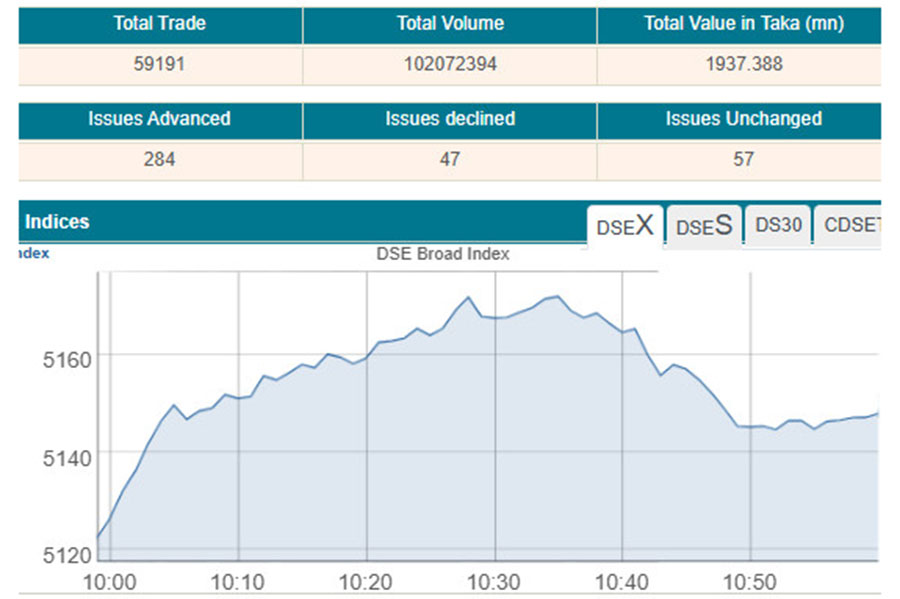Click the Total Volume column header
Viewport: 900px width, 599px height.
coord(449,24)
